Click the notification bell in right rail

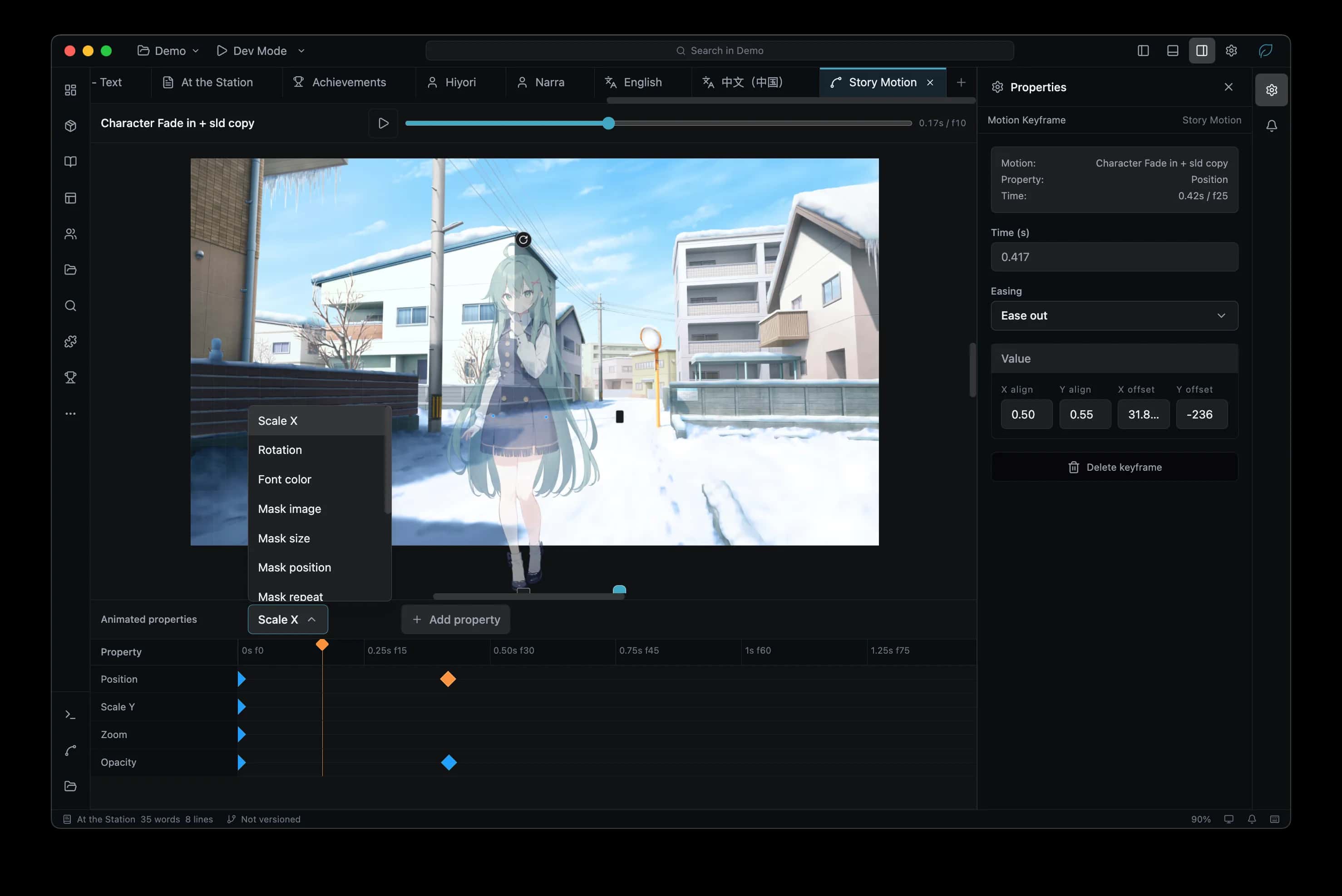tap(1271, 126)
